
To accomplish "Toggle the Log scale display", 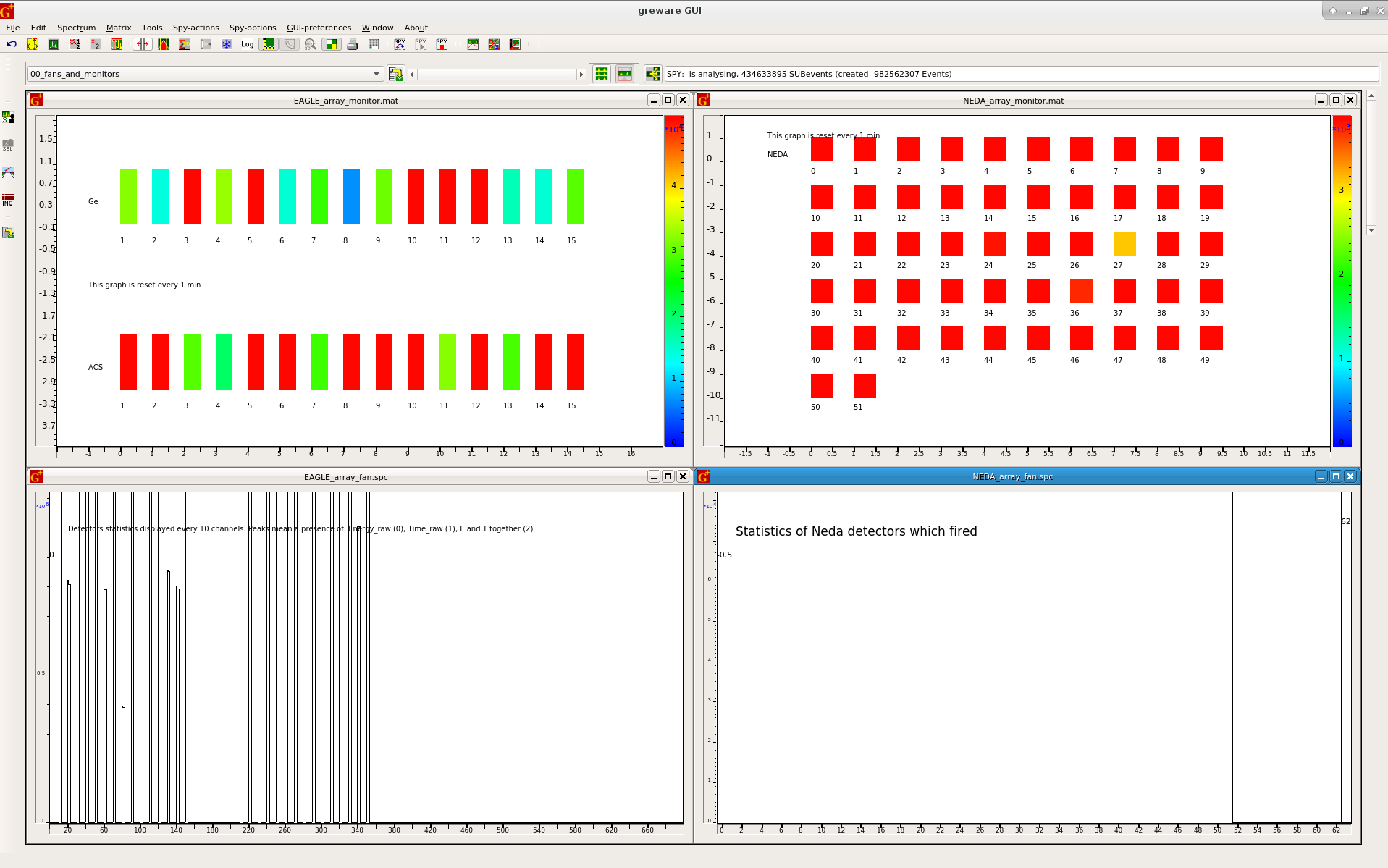I will 247,44.
